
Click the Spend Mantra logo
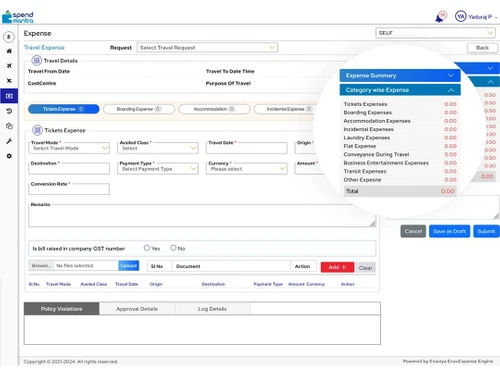click(18, 17)
